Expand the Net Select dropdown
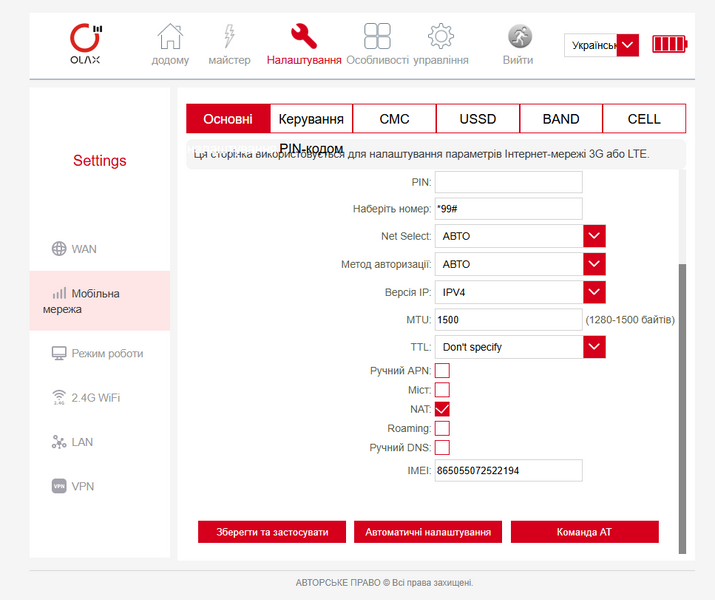This screenshot has height=600, width=715. point(594,236)
